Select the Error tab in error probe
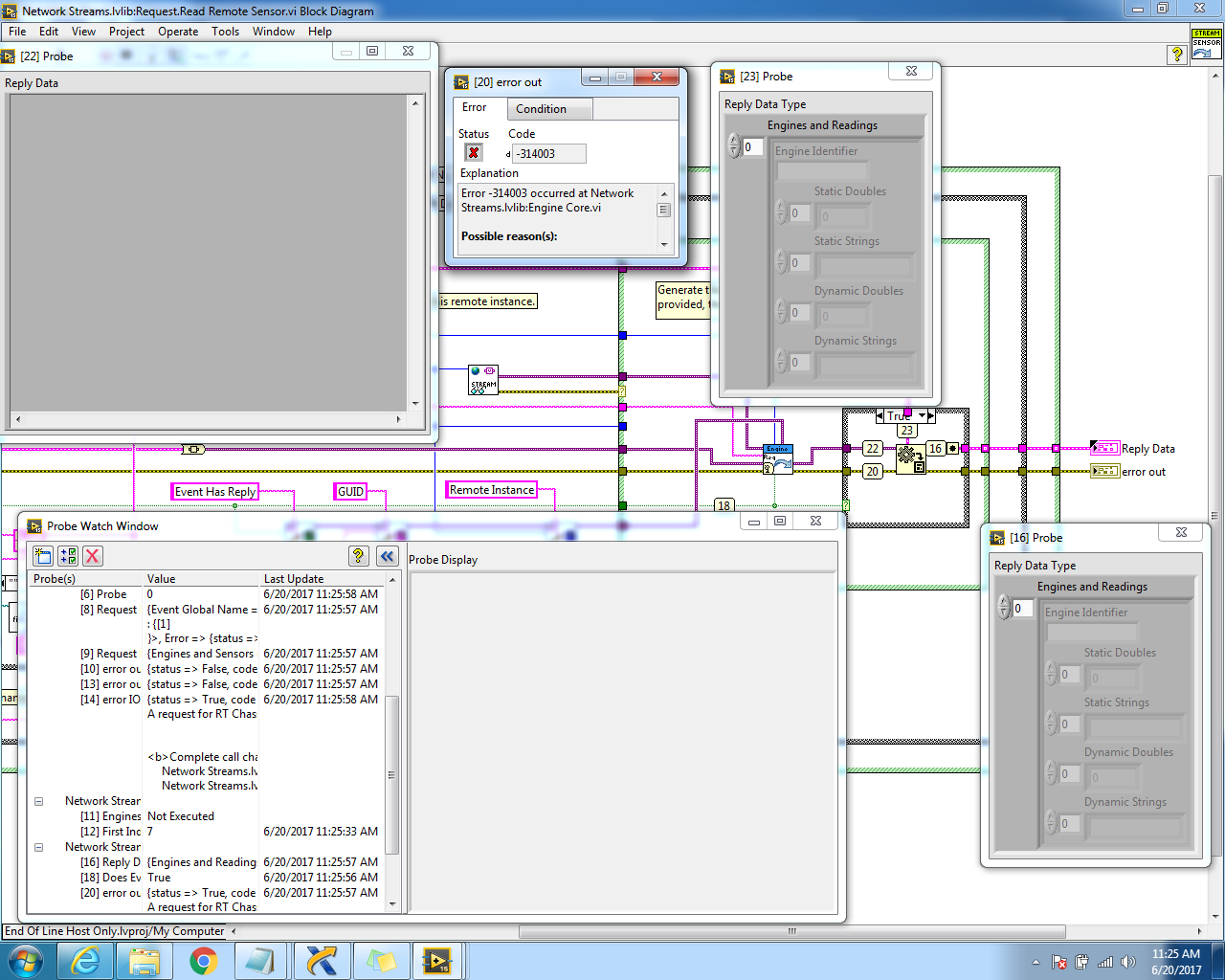 coord(476,107)
